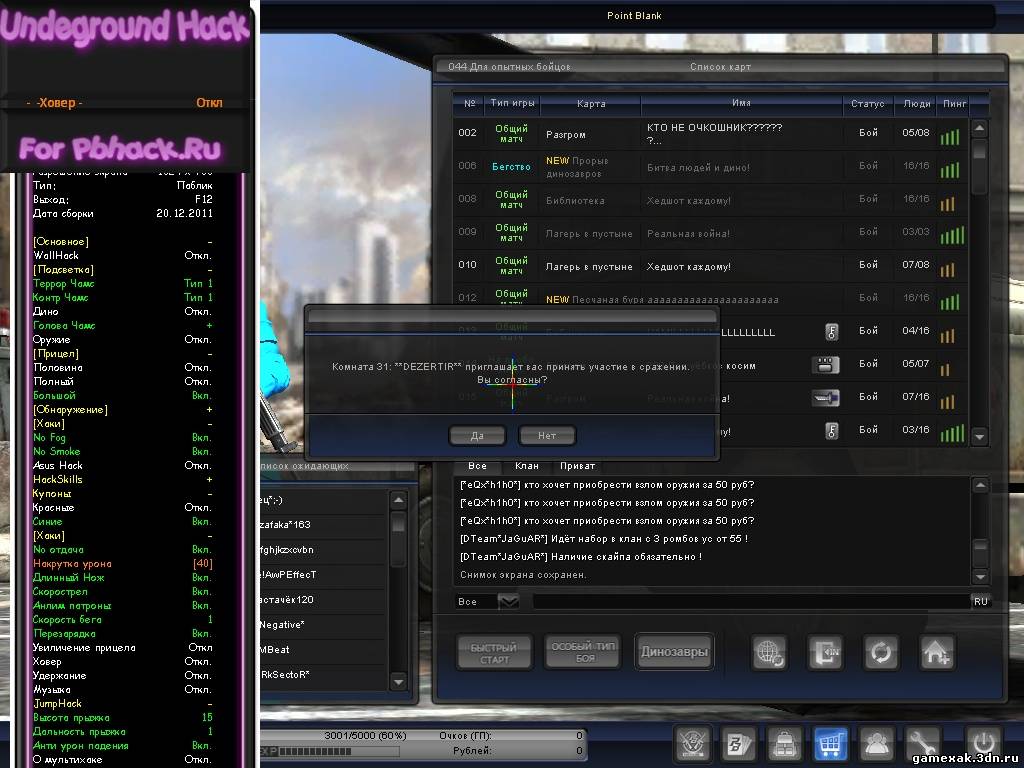Switch to the Приват chat tab

(577, 466)
